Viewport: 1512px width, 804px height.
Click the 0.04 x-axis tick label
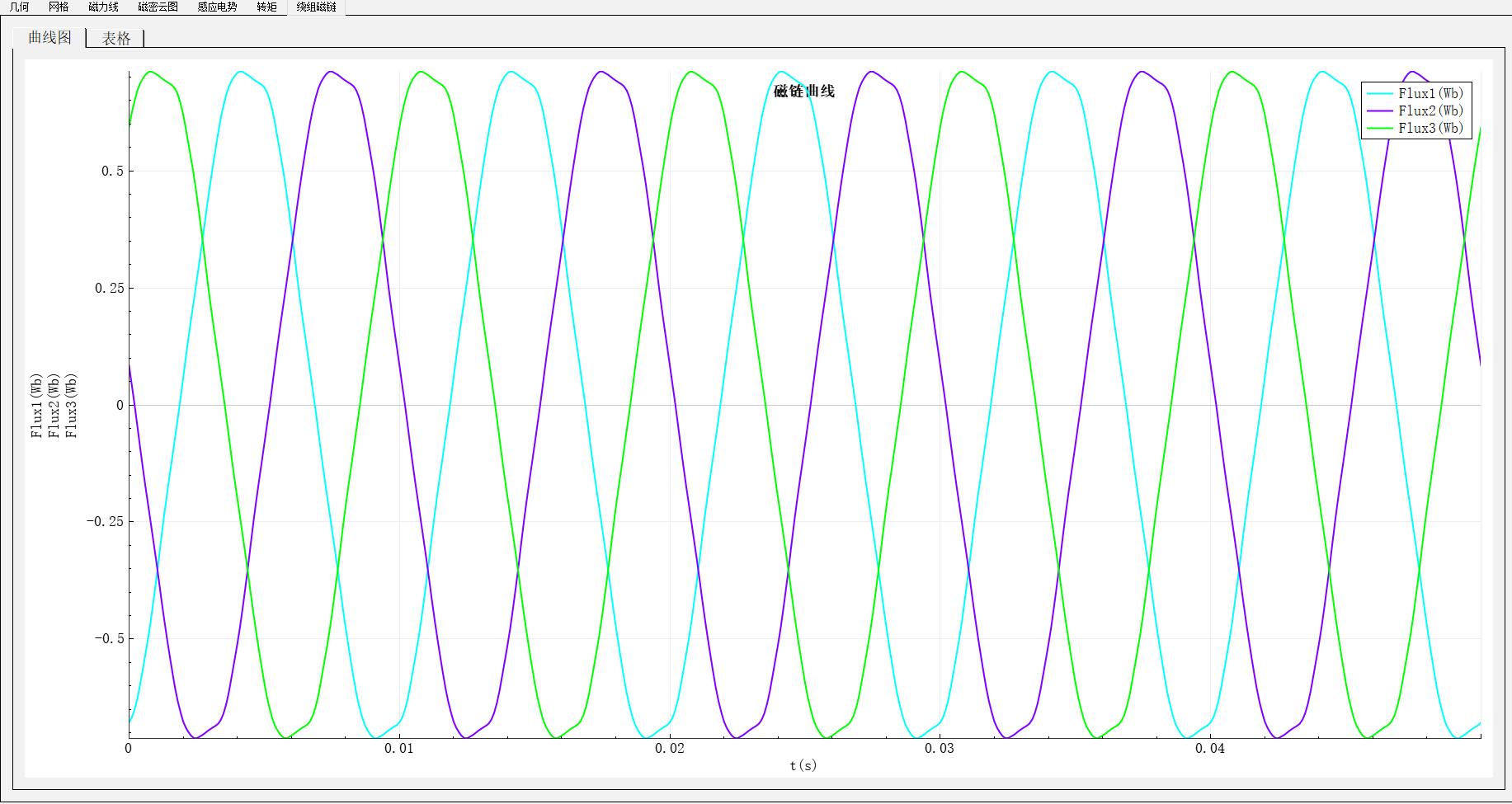point(1210,748)
